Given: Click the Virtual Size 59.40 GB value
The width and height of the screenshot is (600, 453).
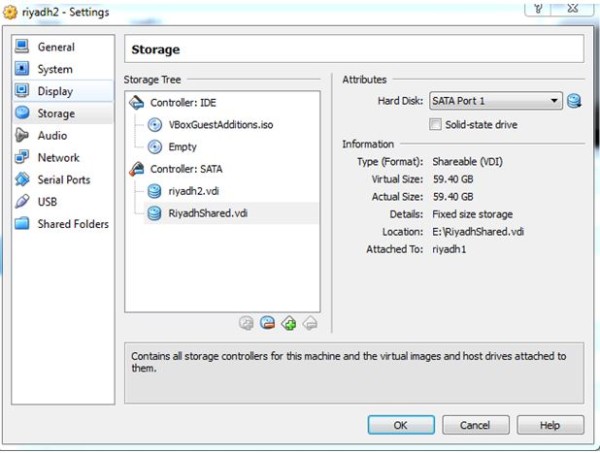Looking at the screenshot, I should click(453, 179).
